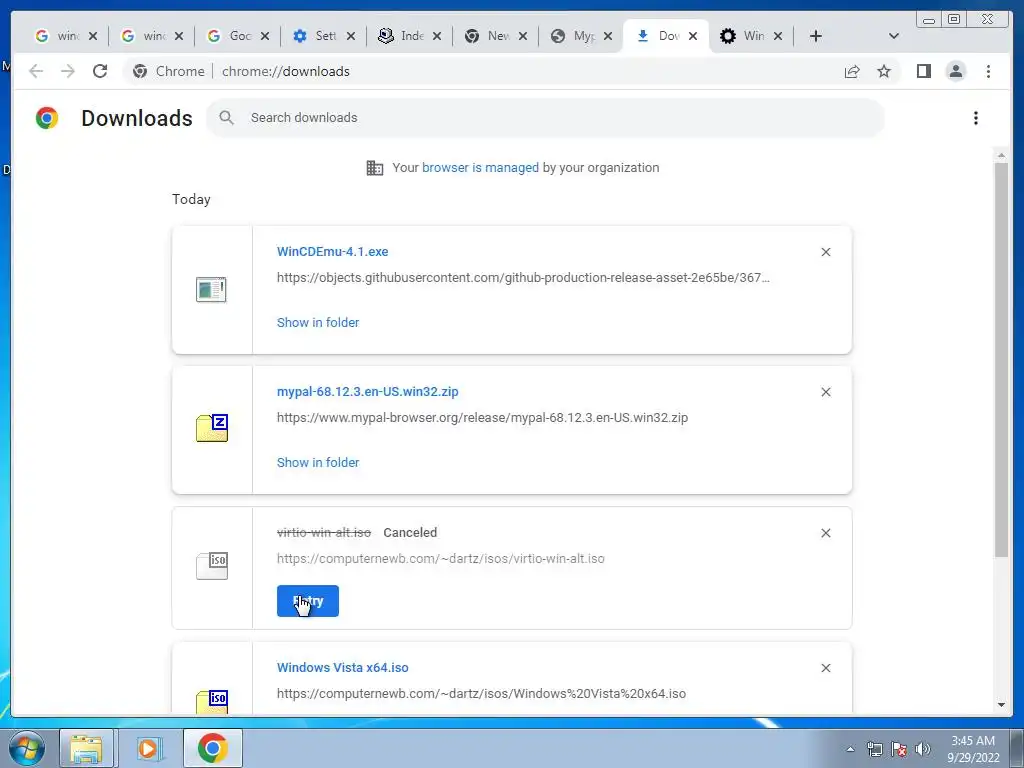1024x768 pixels.
Task: Switch to the Index tab
Action: [x=402, y=36]
